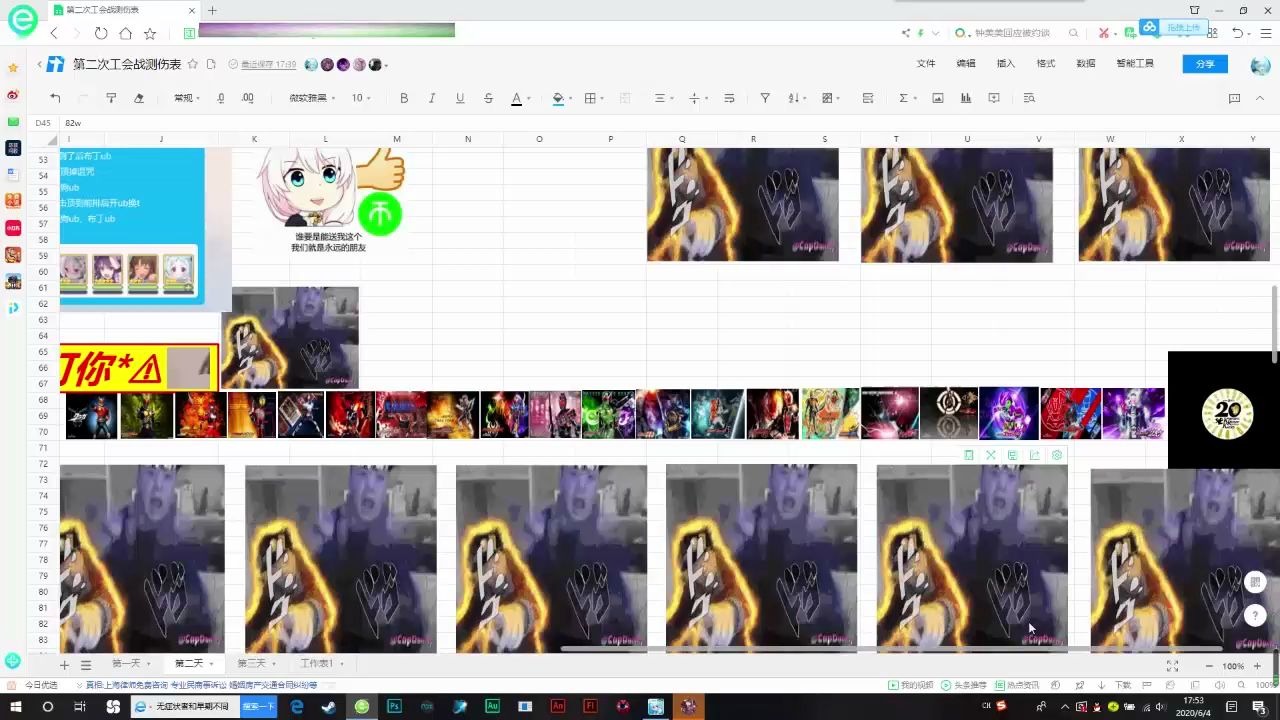
Task: Refresh the browser page
Action: pyautogui.click(x=101, y=33)
